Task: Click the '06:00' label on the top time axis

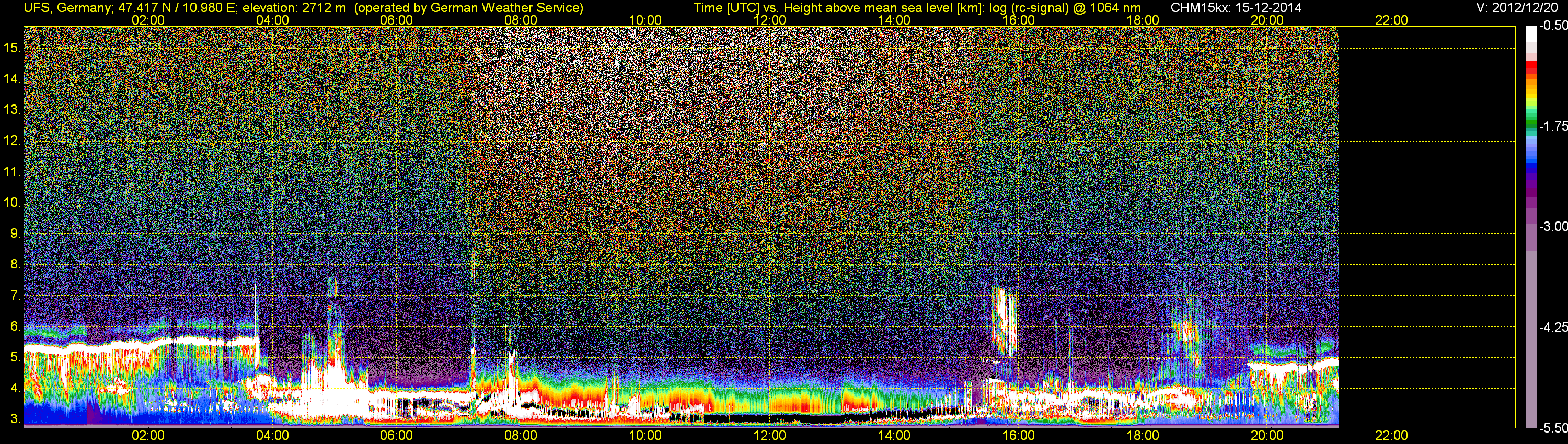Action: point(396,20)
